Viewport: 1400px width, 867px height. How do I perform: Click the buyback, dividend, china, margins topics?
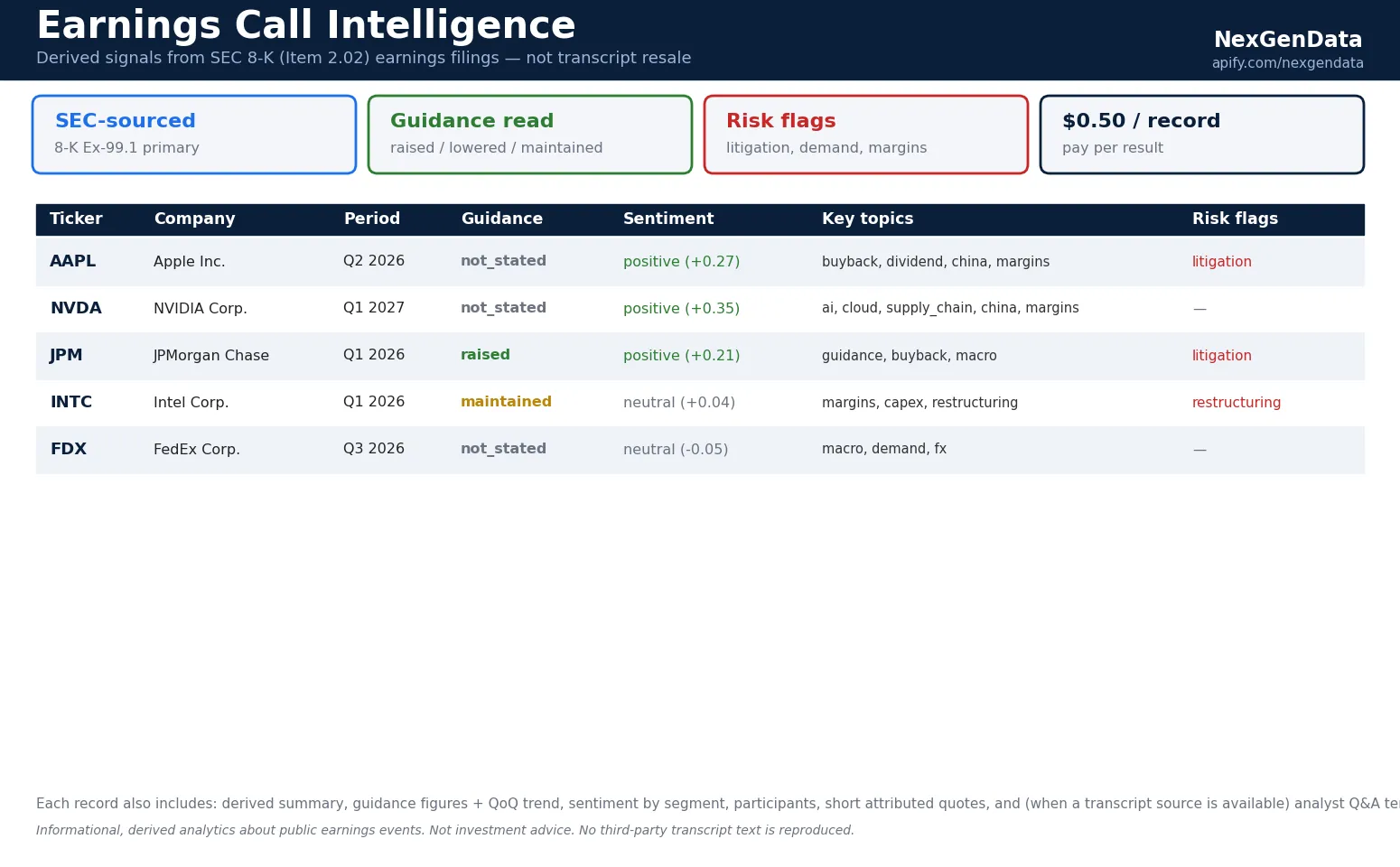[x=936, y=261]
